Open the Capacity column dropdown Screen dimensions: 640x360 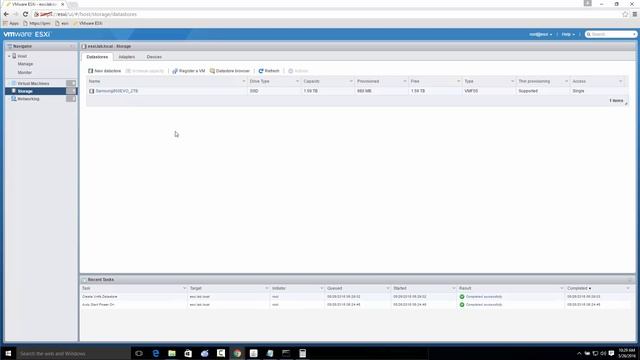point(351,81)
